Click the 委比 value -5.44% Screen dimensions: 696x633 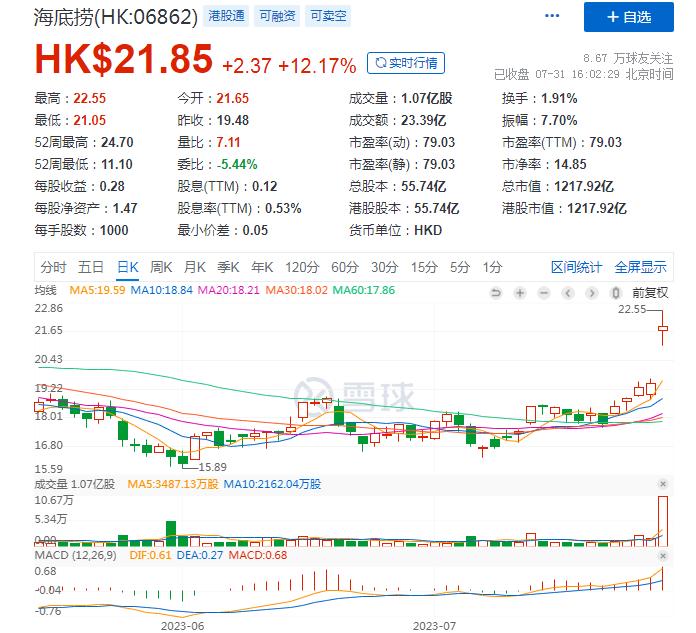click(237, 164)
